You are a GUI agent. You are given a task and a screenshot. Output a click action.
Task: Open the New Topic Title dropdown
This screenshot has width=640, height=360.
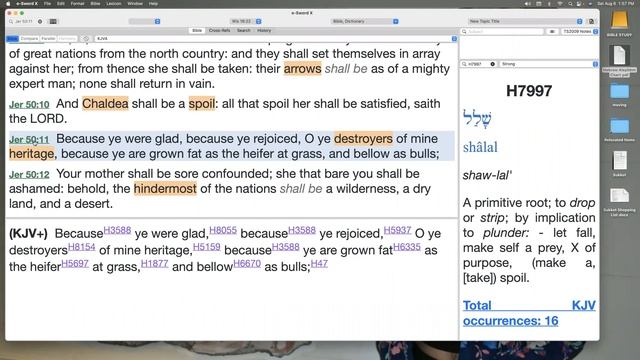tap(525, 21)
